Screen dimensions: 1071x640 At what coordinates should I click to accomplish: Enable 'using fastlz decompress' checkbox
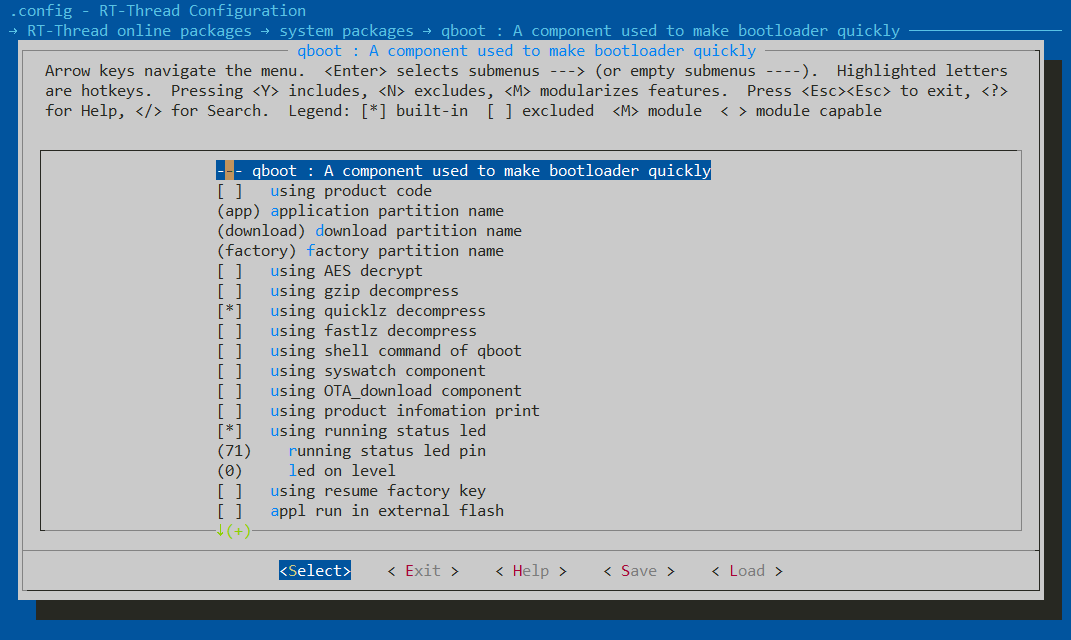pyautogui.click(x=346, y=331)
